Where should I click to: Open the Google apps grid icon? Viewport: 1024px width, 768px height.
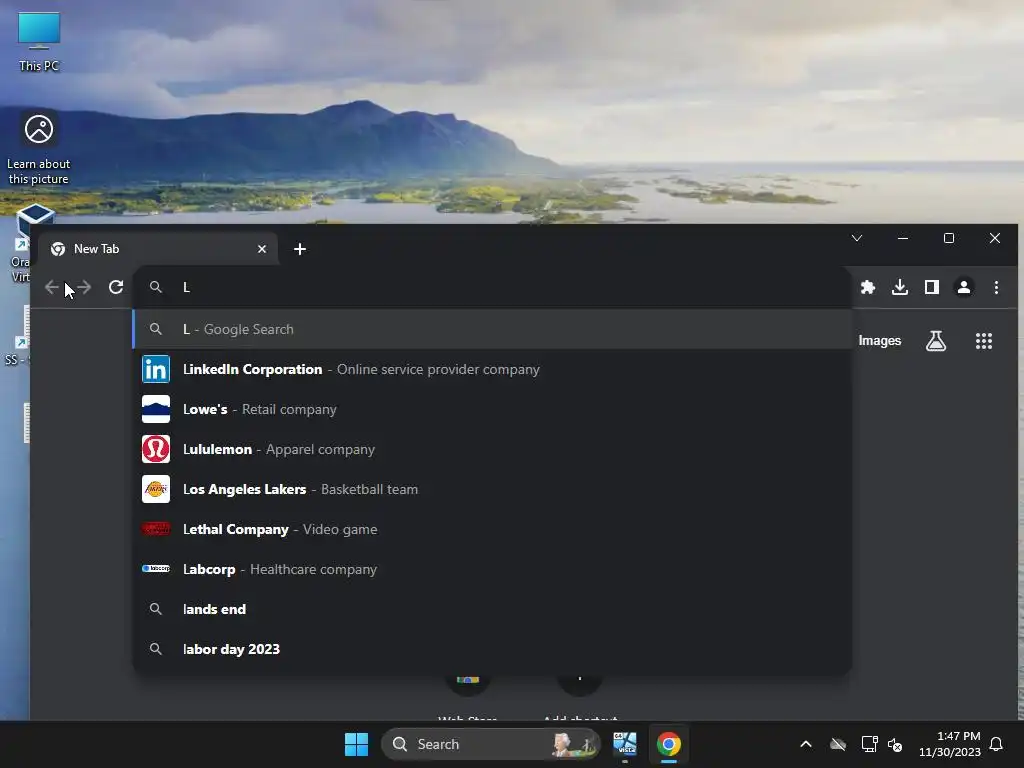[x=984, y=341]
